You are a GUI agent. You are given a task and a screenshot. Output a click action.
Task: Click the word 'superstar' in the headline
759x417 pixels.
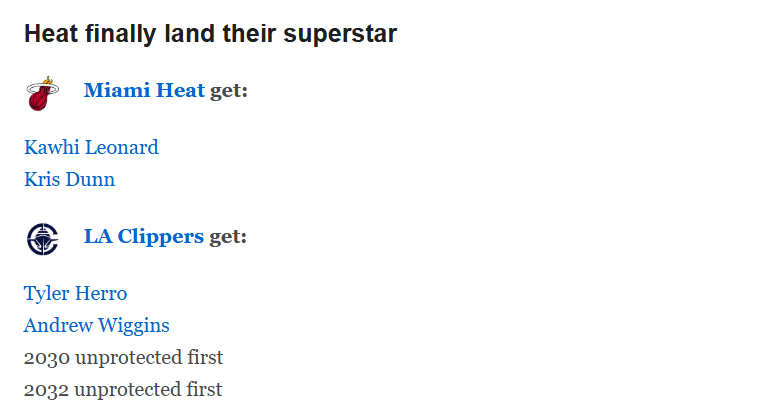(x=340, y=34)
